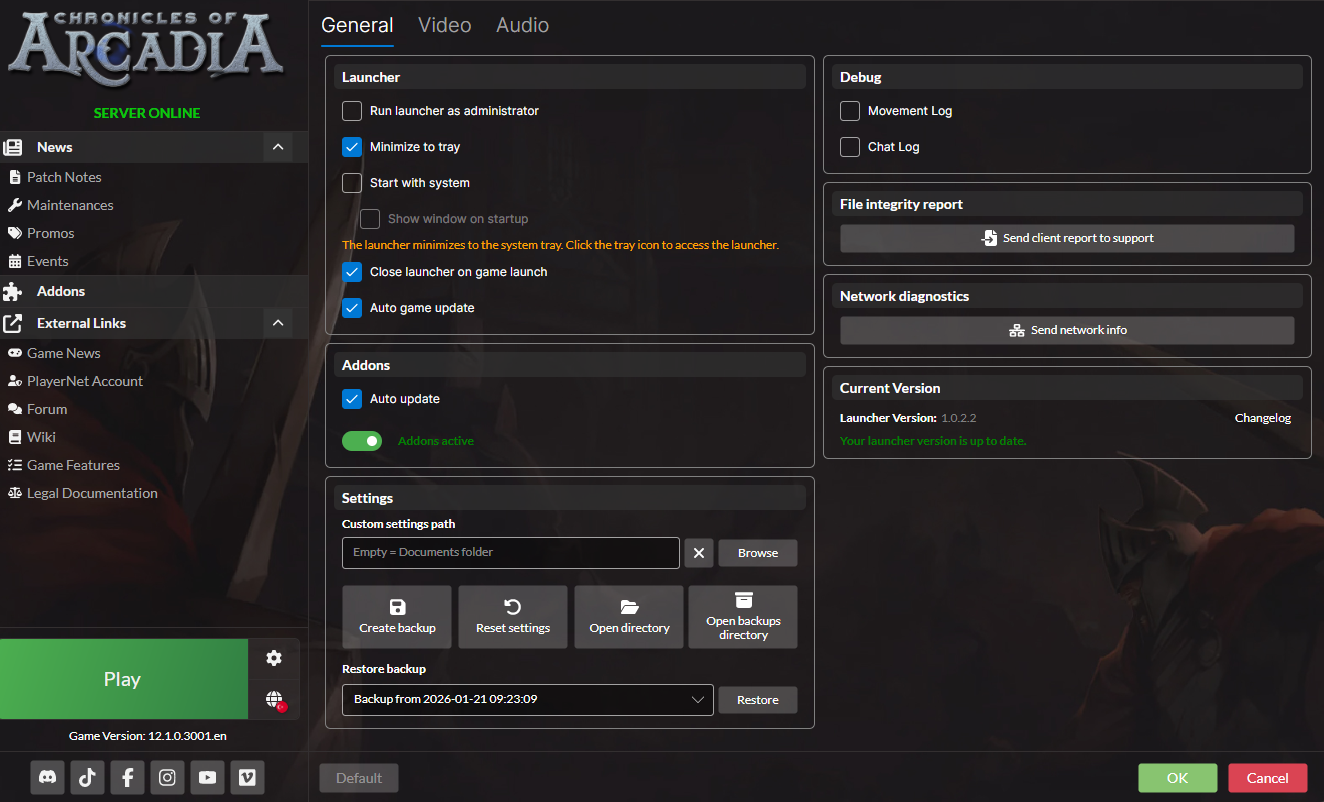Switch to the Audio tab

(x=522, y=25)
